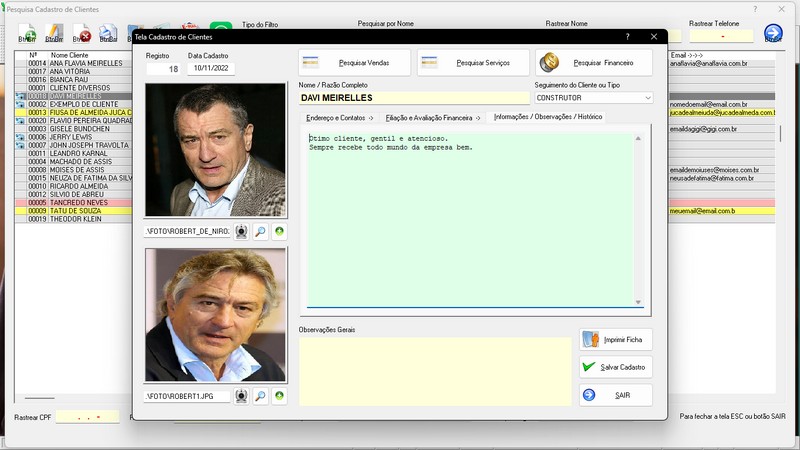This screenshot has width=800, height=450.
Task: Click notes area scrollbar up arrow
Action: pyautogui.click(x=638, y=139)
